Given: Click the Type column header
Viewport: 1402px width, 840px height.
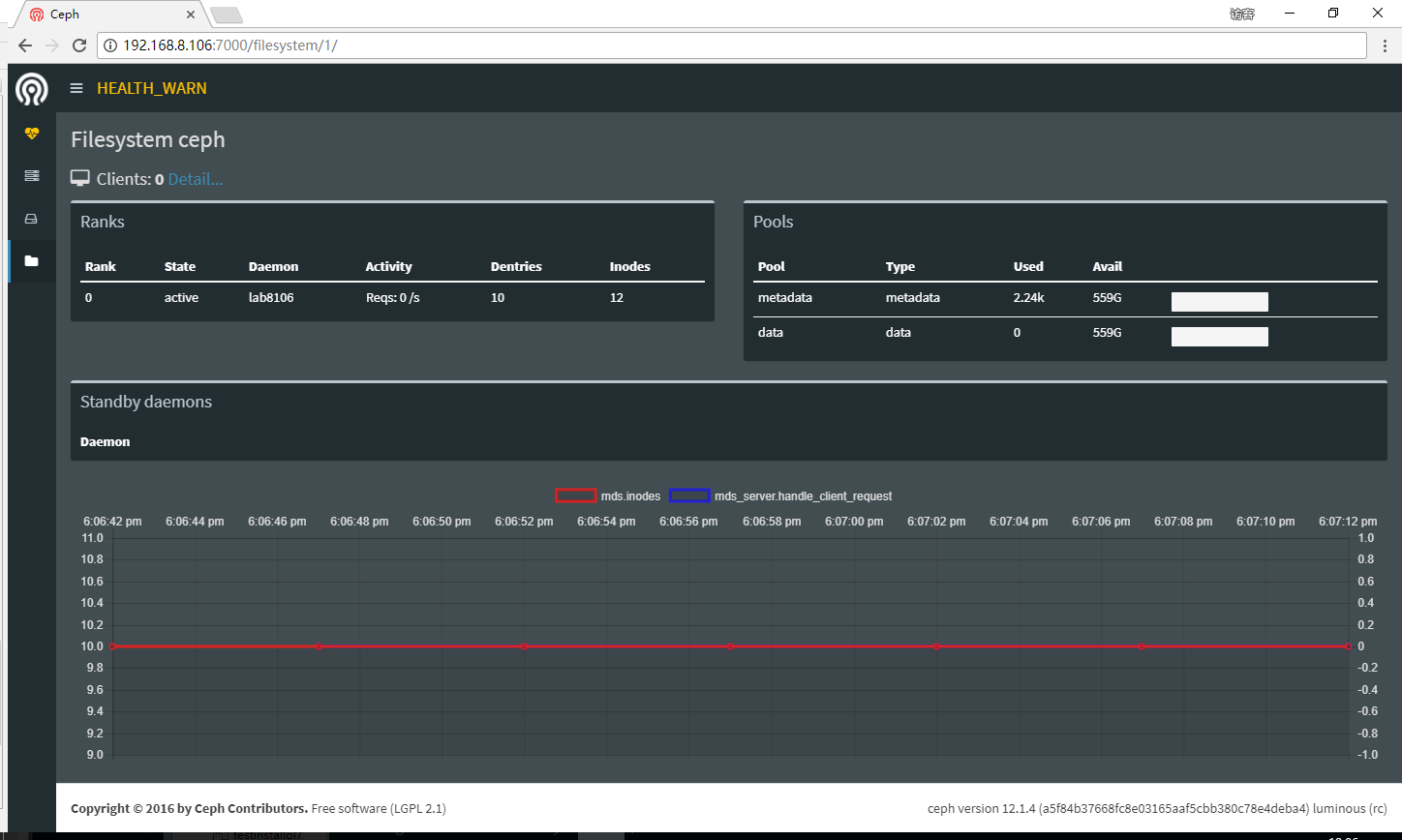Looking at the screenshot, I should 900,266.
